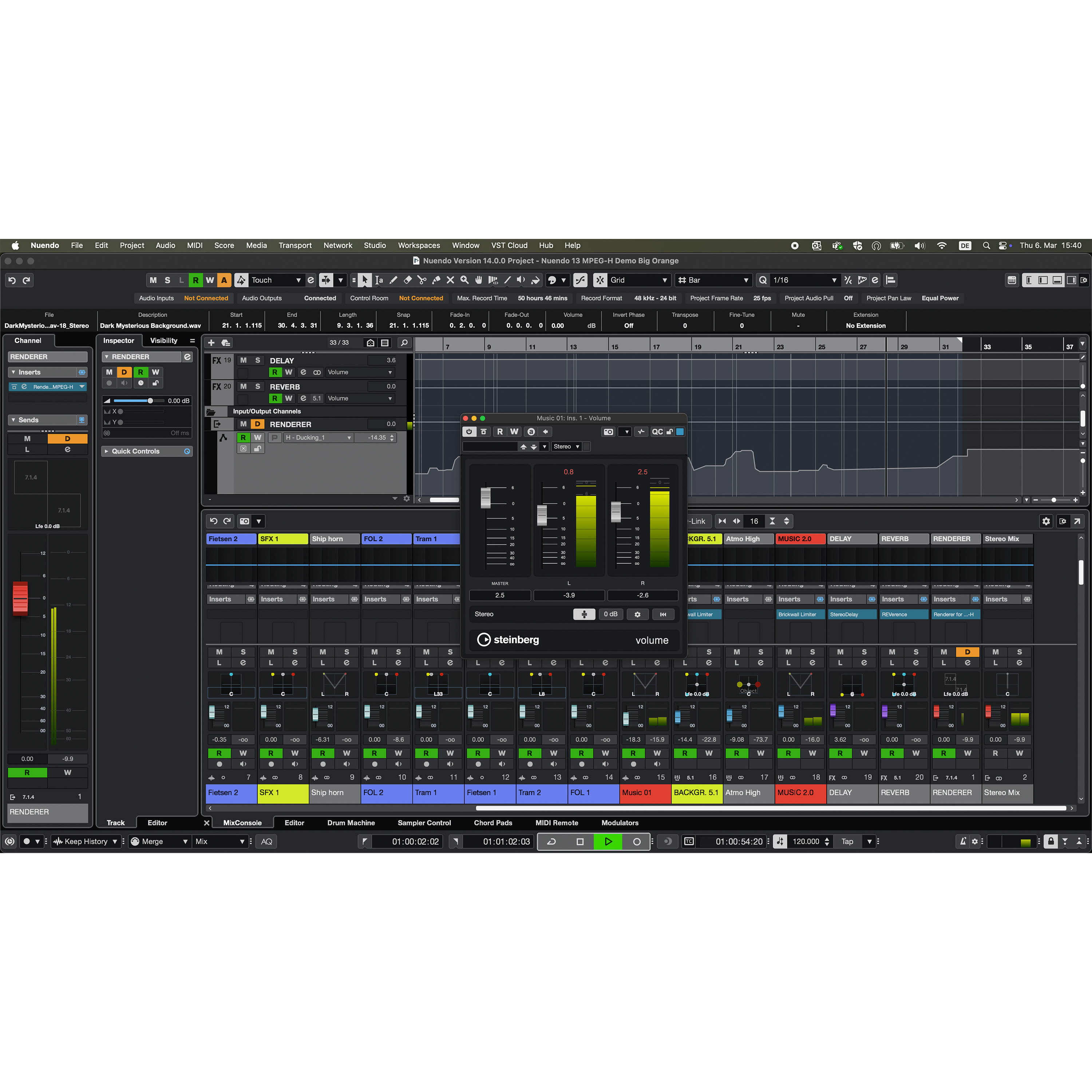Toggle the metronome in the transport bar
1092x1092 pixels.
click(964, 842)
